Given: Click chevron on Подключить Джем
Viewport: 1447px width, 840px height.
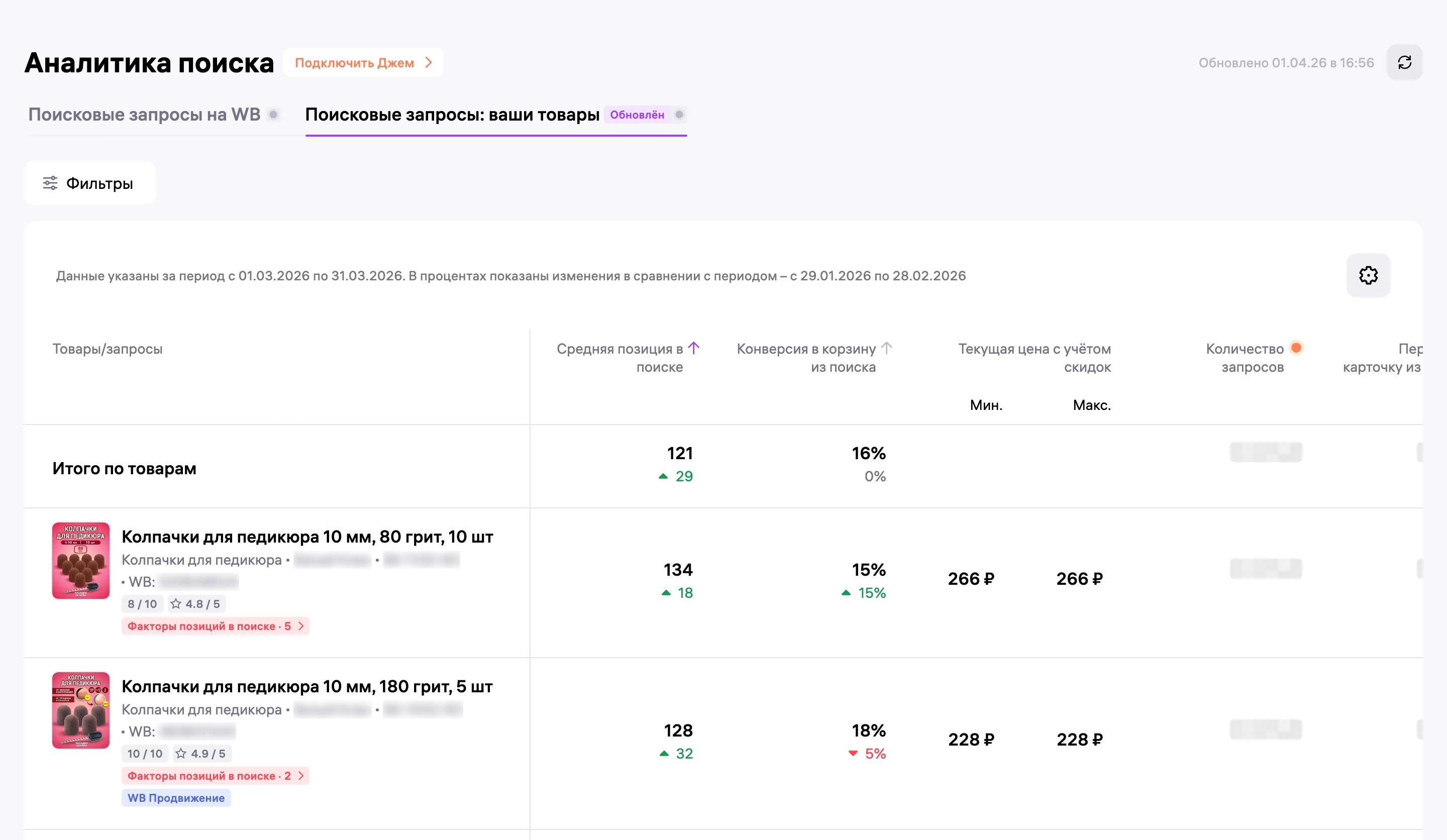Looking at the screenshot, I should point(429,63).
